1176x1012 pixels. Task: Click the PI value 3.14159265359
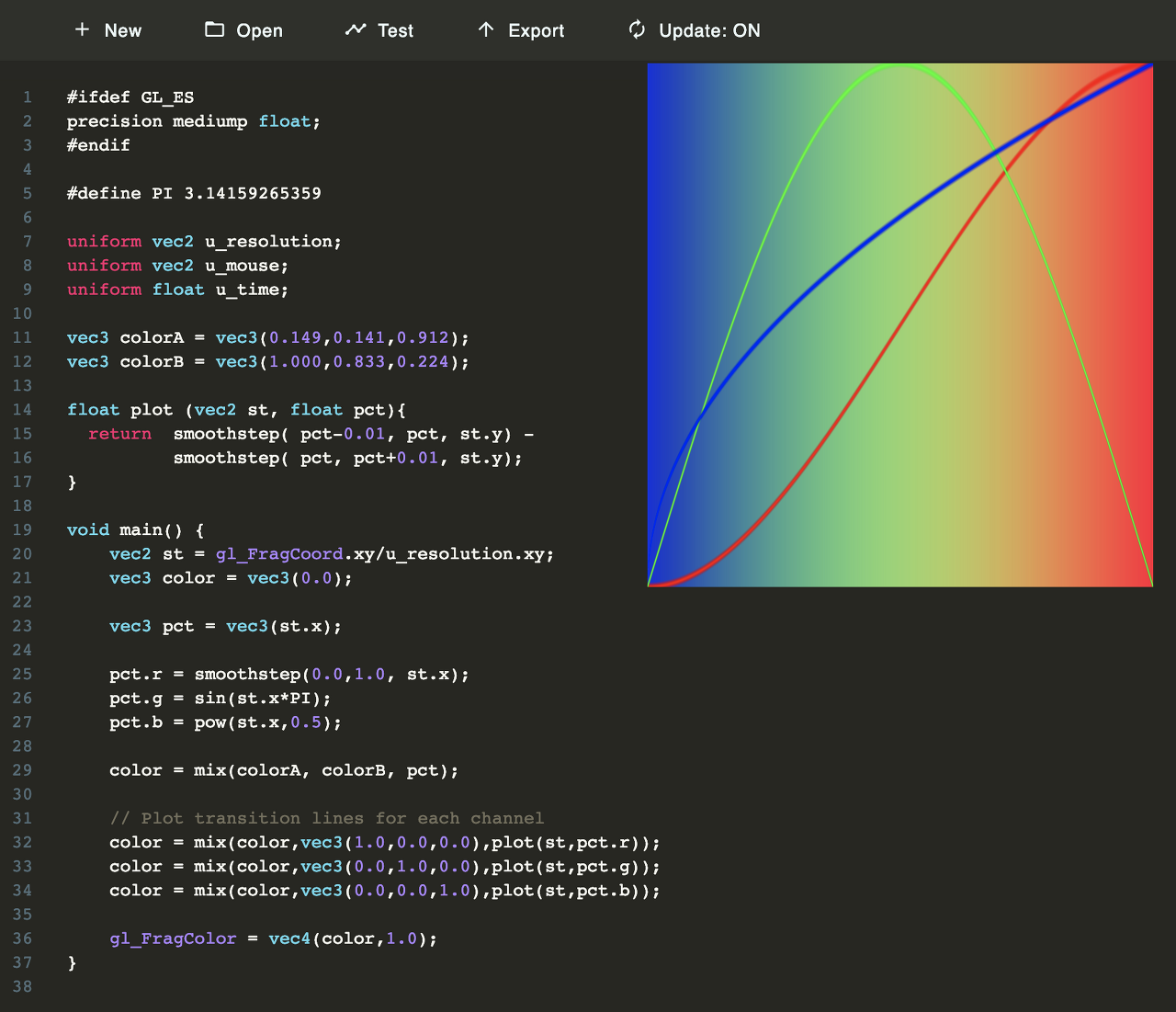pyautogui.click(x=253, y=193)
